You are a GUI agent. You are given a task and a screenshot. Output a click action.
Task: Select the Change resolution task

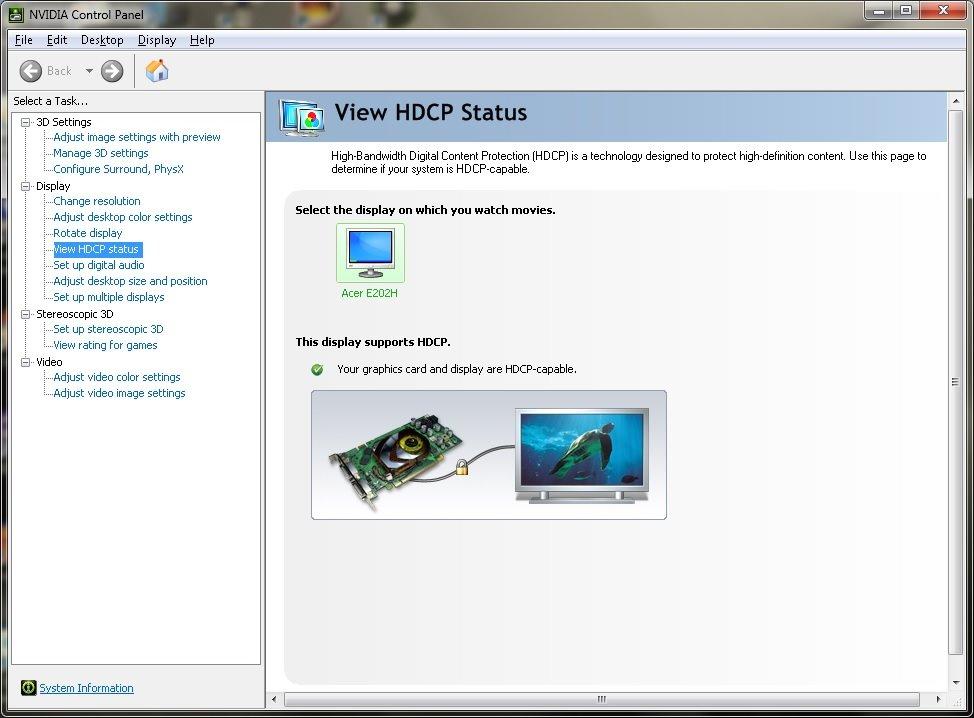click(95, 201)
